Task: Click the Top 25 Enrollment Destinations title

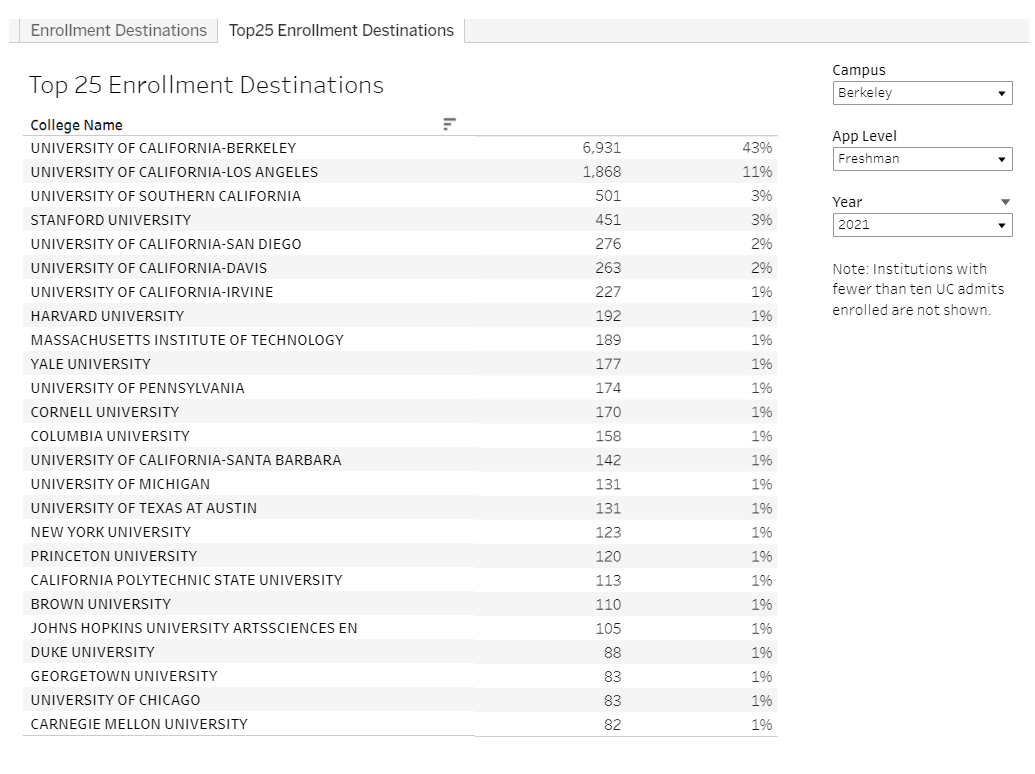Action: coord(206,85)
